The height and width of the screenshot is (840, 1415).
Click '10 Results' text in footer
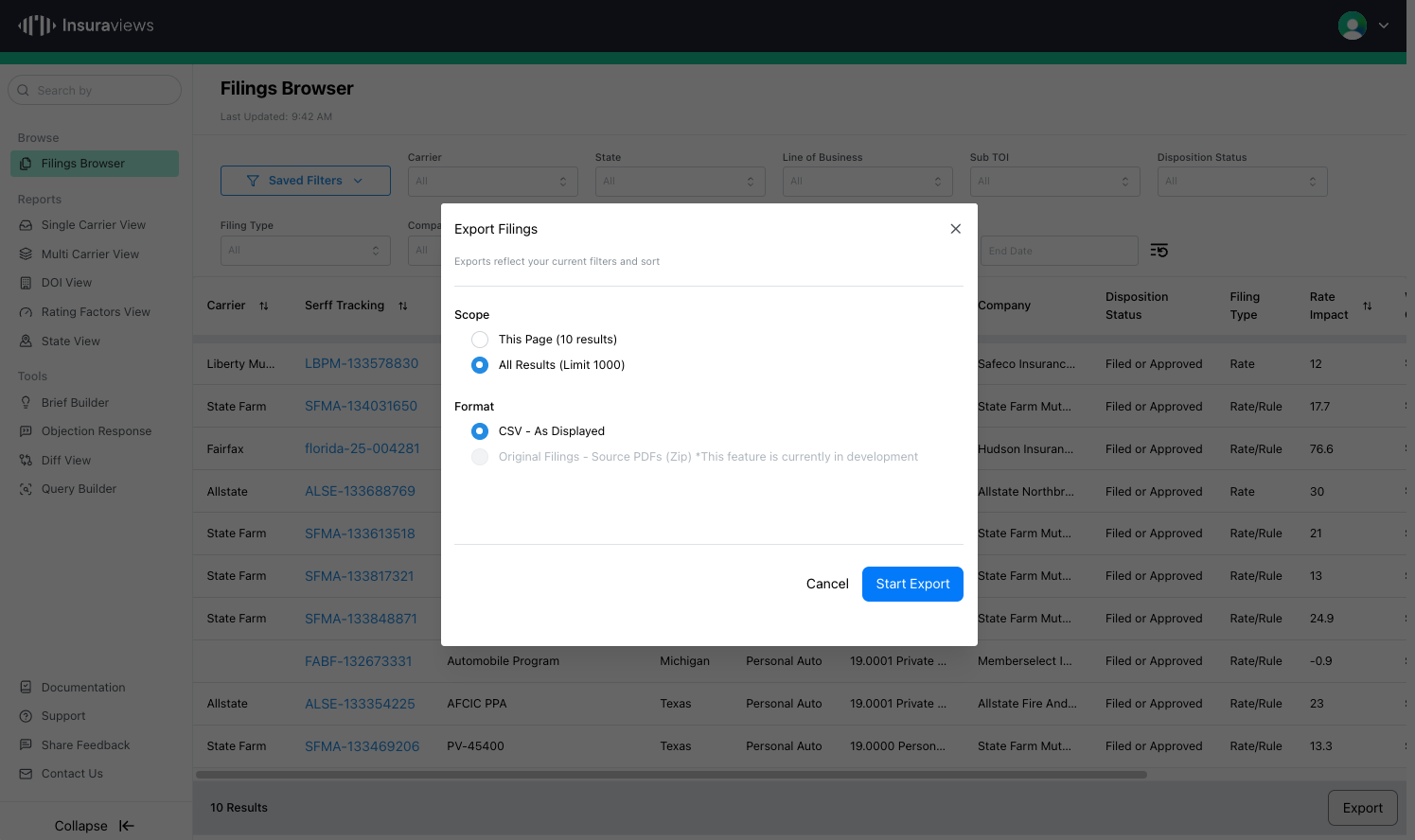pos(239,808)
